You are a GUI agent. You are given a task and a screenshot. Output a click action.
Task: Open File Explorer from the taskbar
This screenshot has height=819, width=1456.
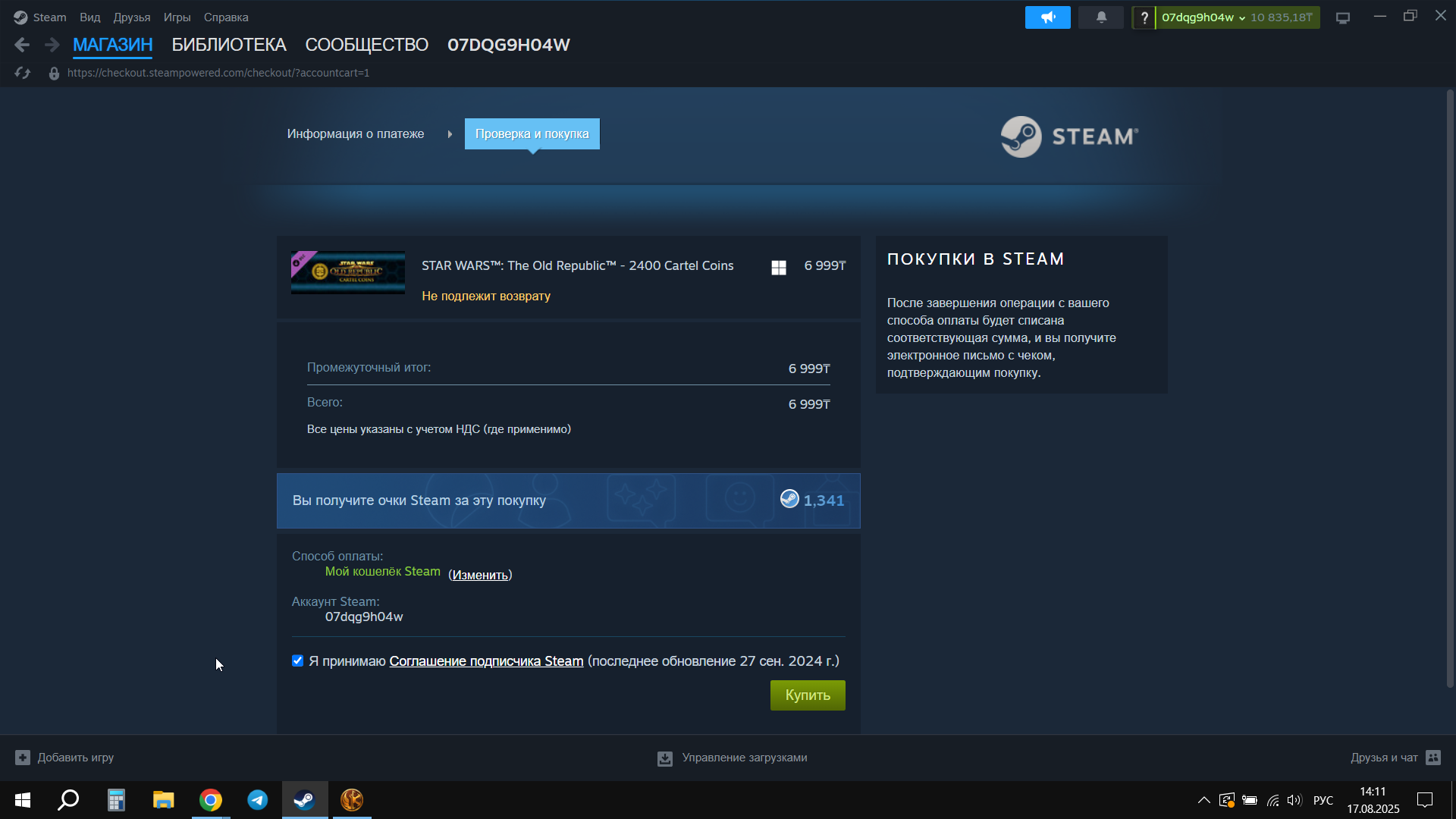tap(163, 800)
